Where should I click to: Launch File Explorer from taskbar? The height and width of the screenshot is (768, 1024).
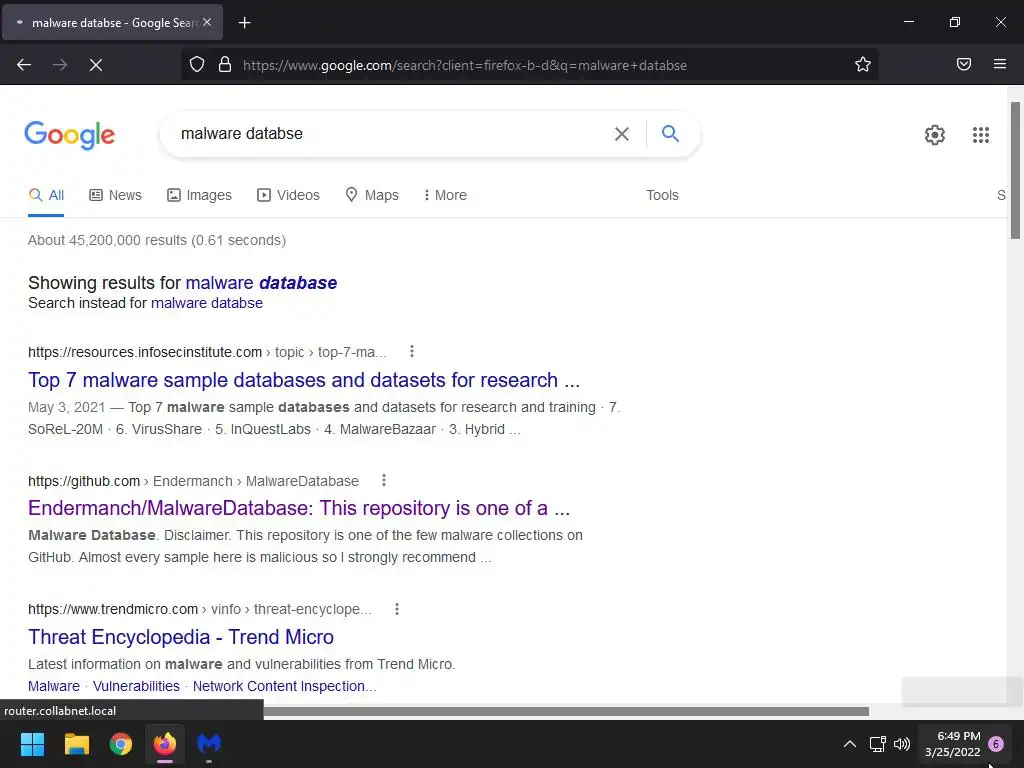pyautogui.click(x=76, y=744)
